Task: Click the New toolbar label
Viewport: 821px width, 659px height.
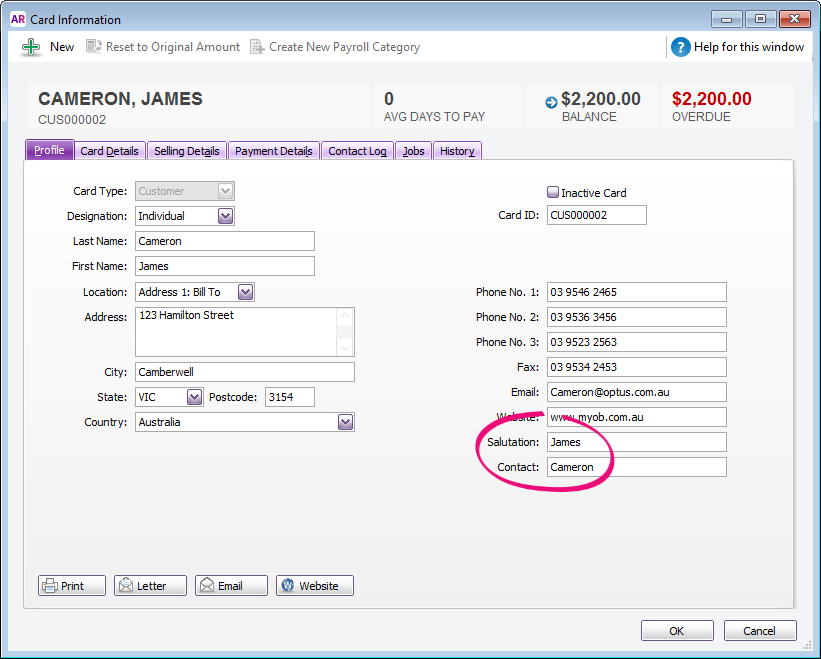Action: 62,47
